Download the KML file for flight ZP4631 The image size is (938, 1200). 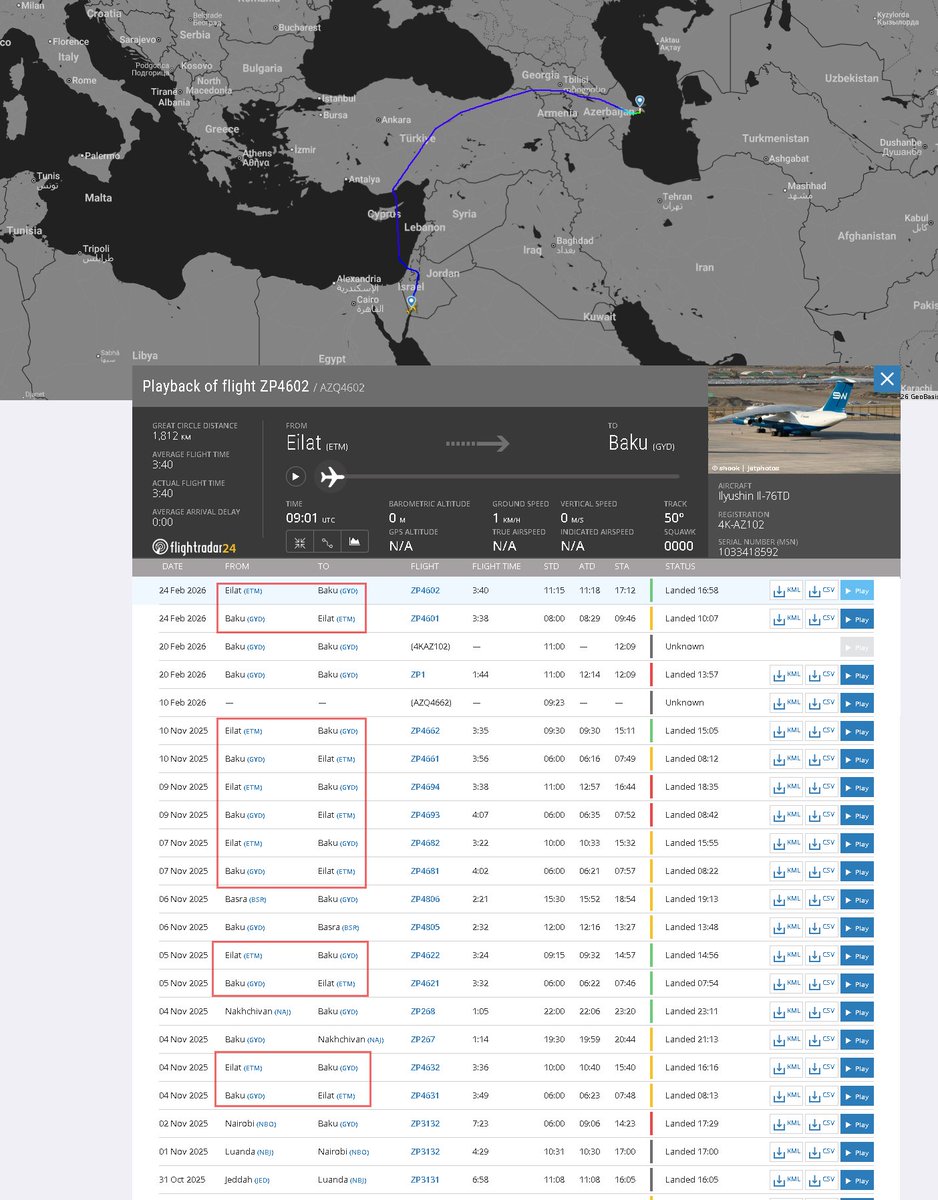coord(787,1095)
